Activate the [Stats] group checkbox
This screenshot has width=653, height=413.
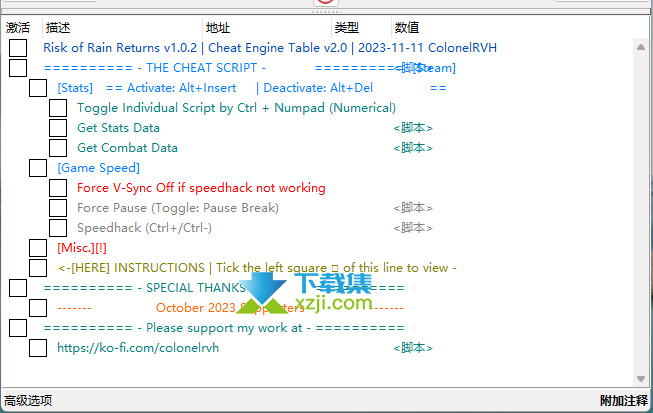coord(38,88)
